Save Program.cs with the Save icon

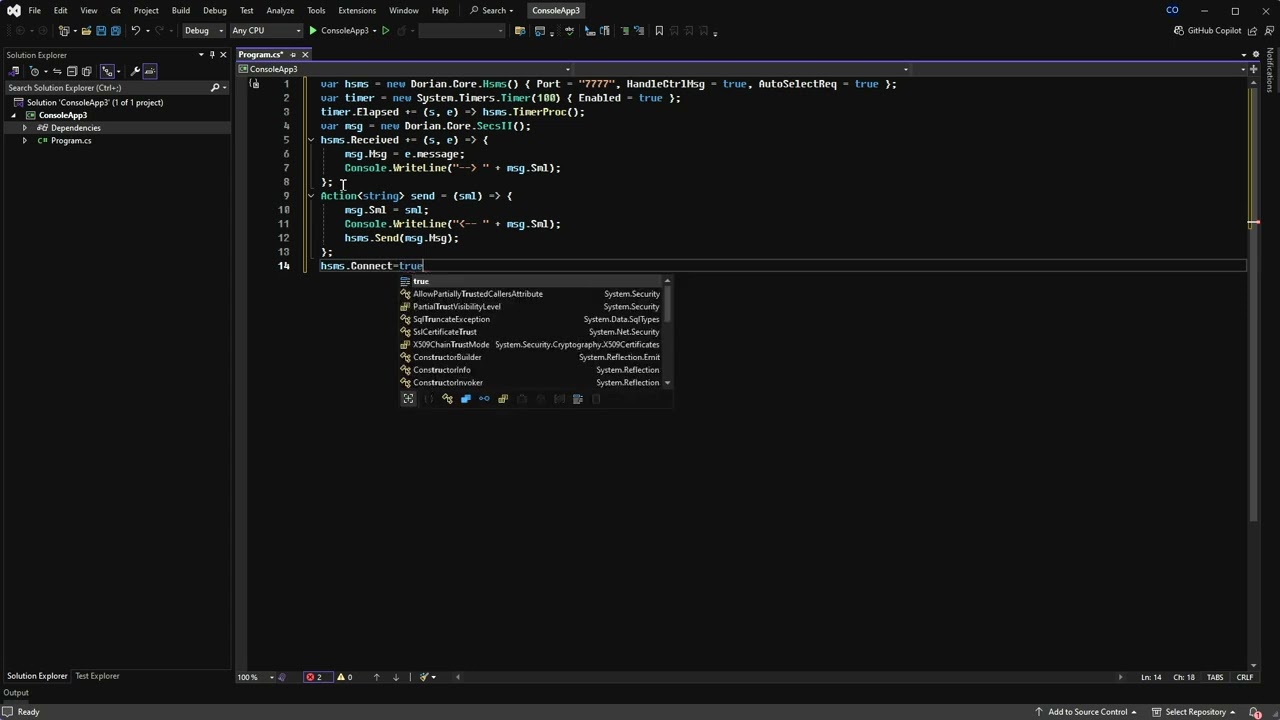(101, 31)
